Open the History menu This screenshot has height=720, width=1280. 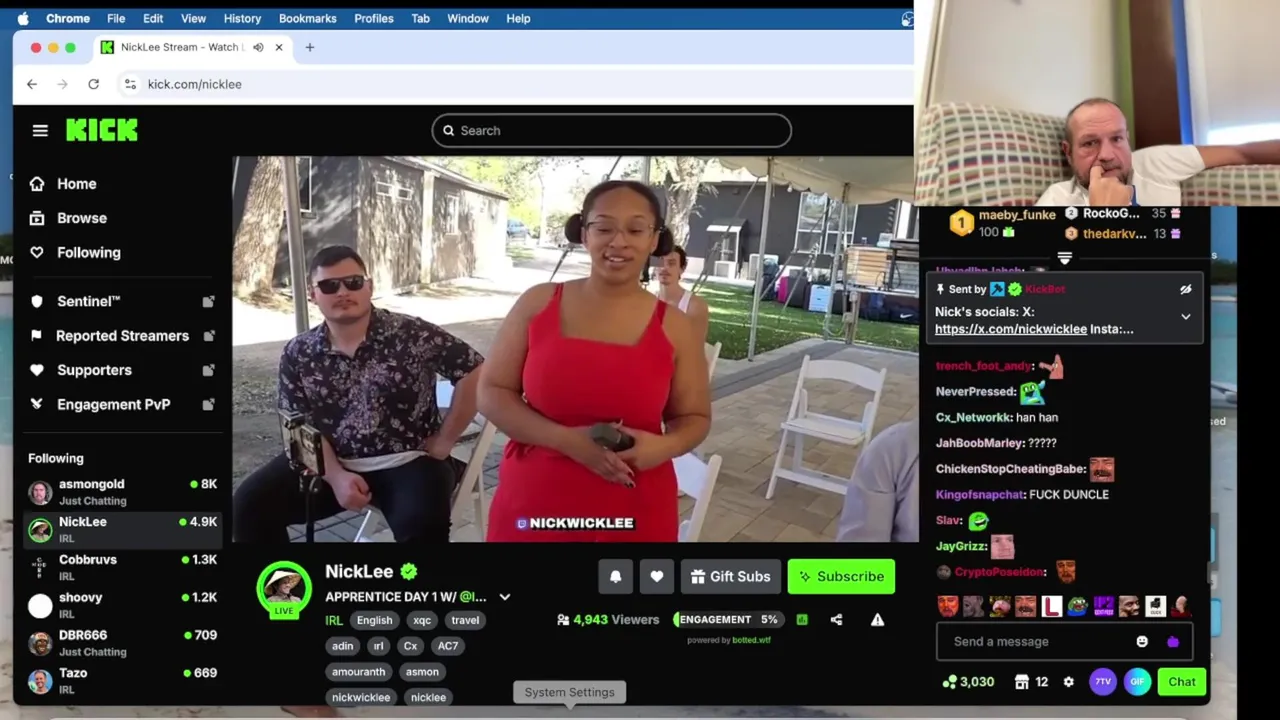[242, 18]
